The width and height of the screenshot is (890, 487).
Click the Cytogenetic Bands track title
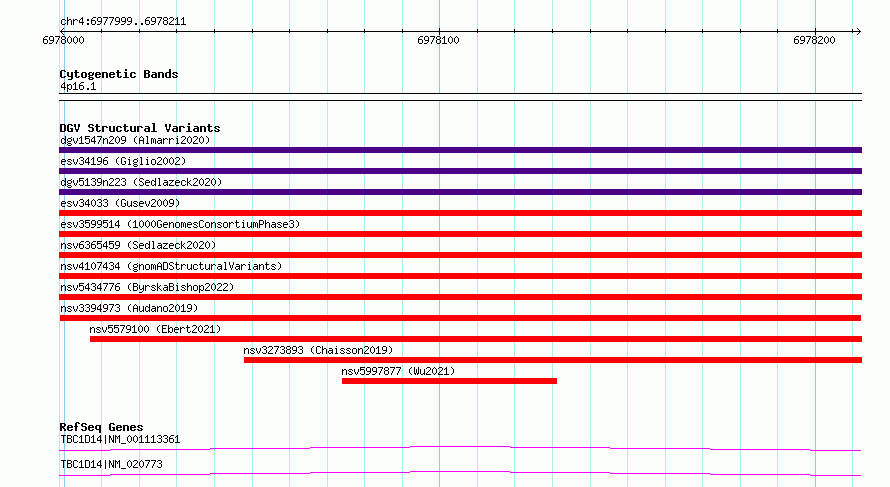(x=119, y=74)
